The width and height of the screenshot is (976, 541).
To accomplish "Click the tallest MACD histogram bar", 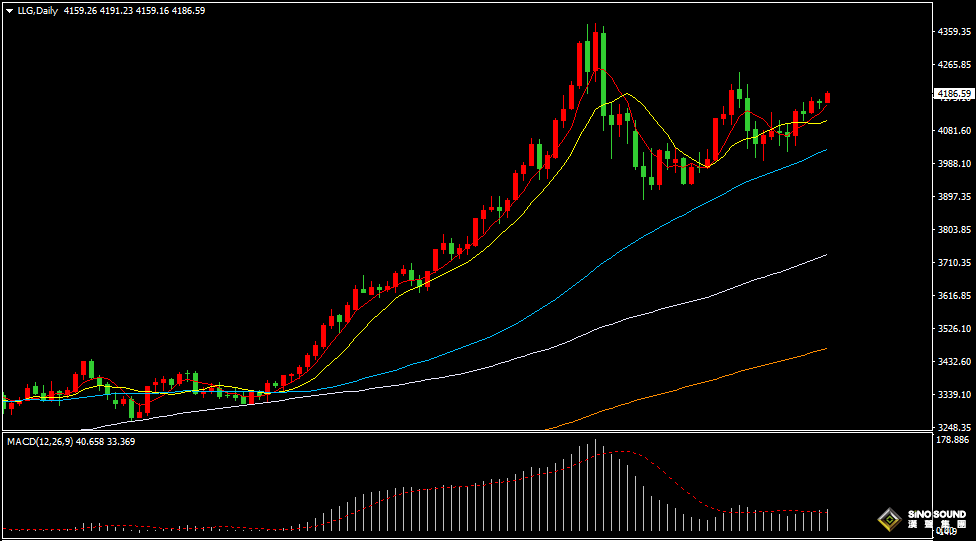I will (x=595, y=485).
